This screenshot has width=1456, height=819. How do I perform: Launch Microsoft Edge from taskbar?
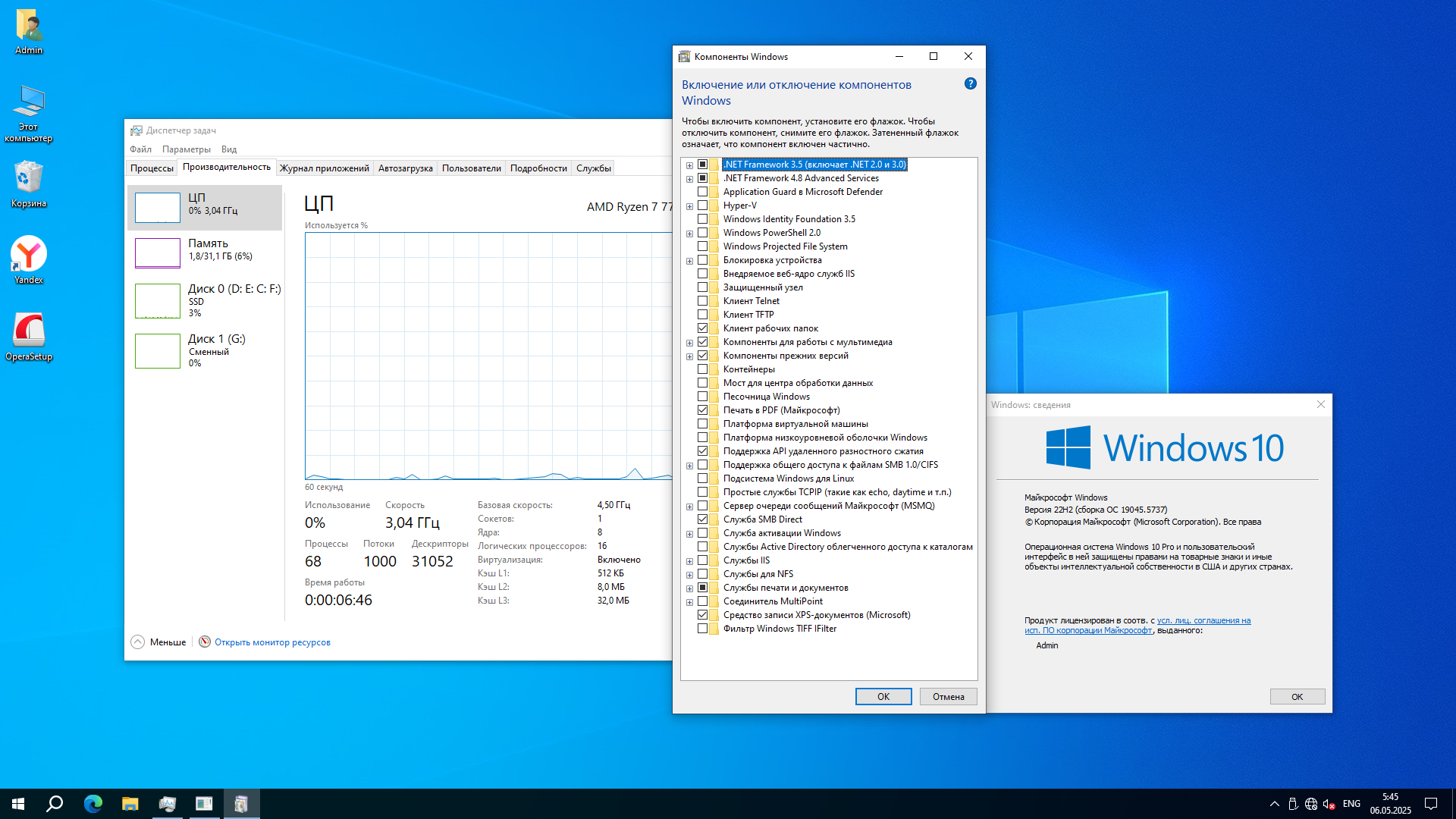point(93,804)
